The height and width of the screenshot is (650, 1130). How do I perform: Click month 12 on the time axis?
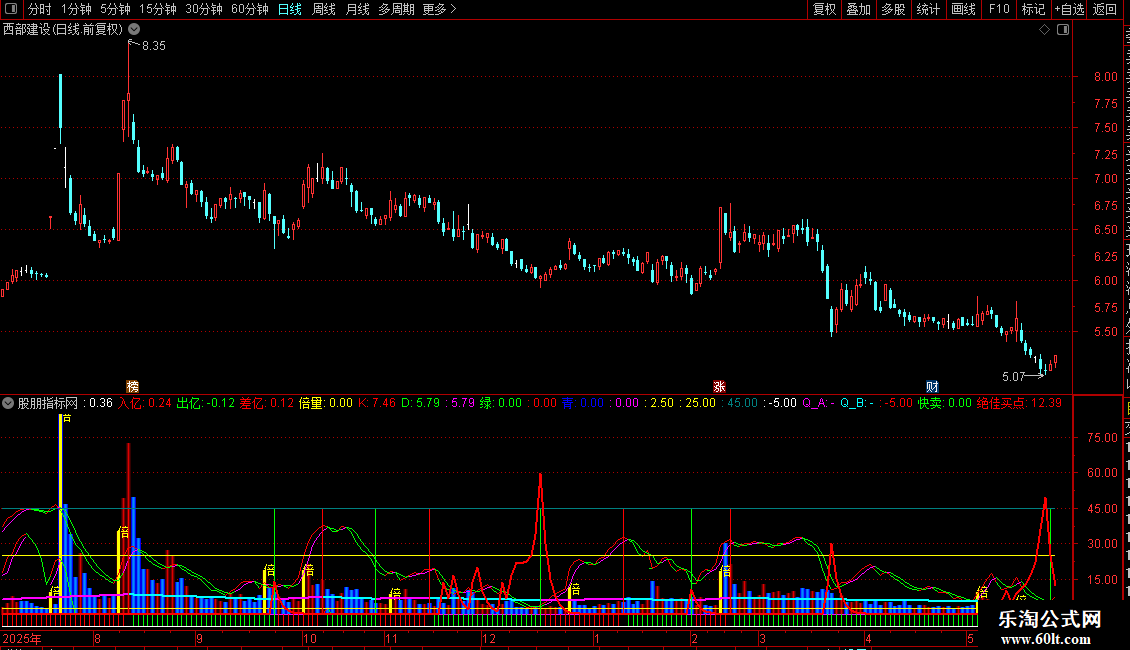(x=489, y=638)
